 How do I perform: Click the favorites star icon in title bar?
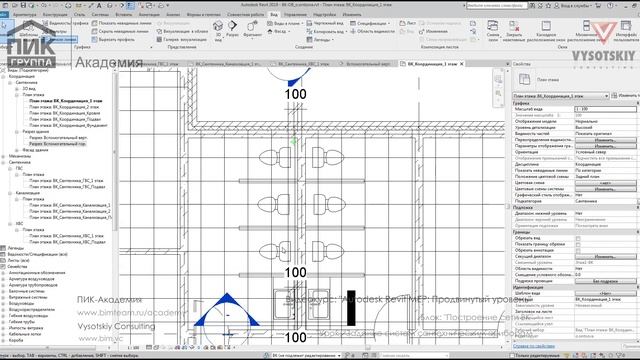tap(548, 5)
